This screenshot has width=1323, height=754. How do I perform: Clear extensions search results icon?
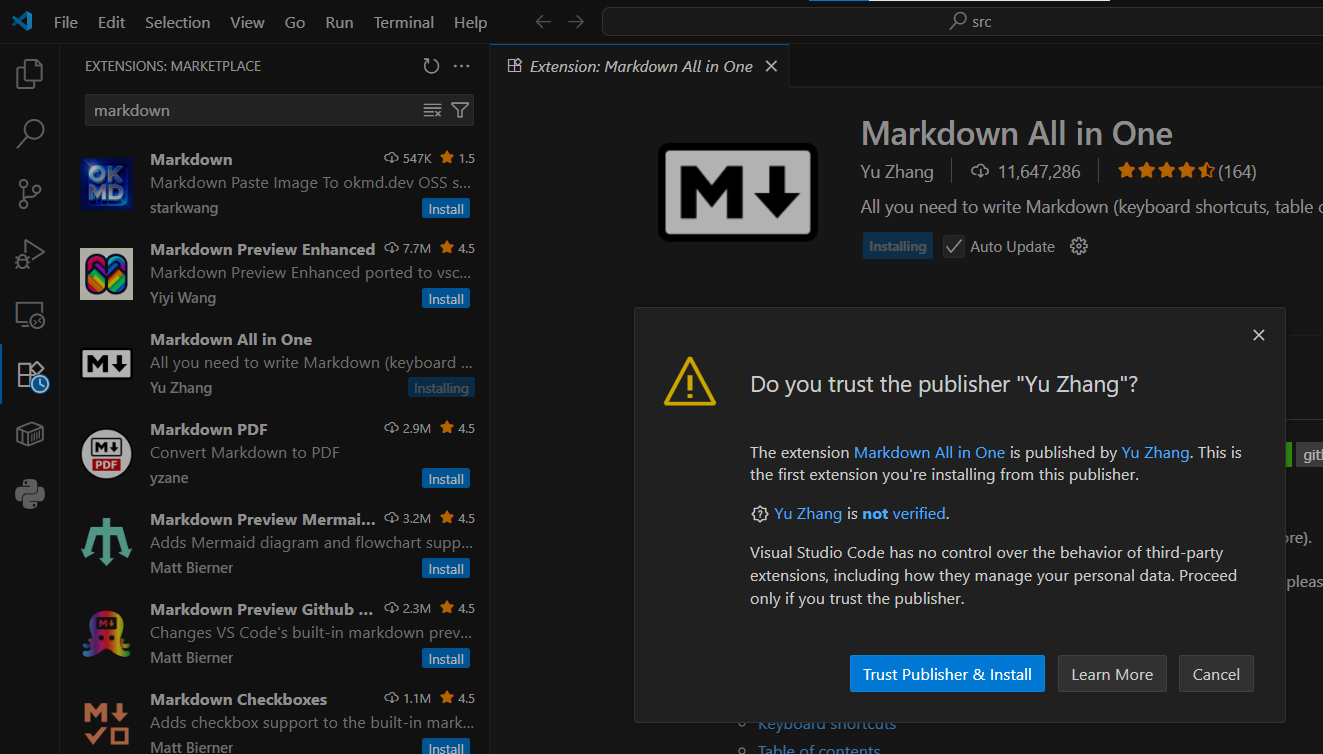pyautogui.click(x=432, y=110)
